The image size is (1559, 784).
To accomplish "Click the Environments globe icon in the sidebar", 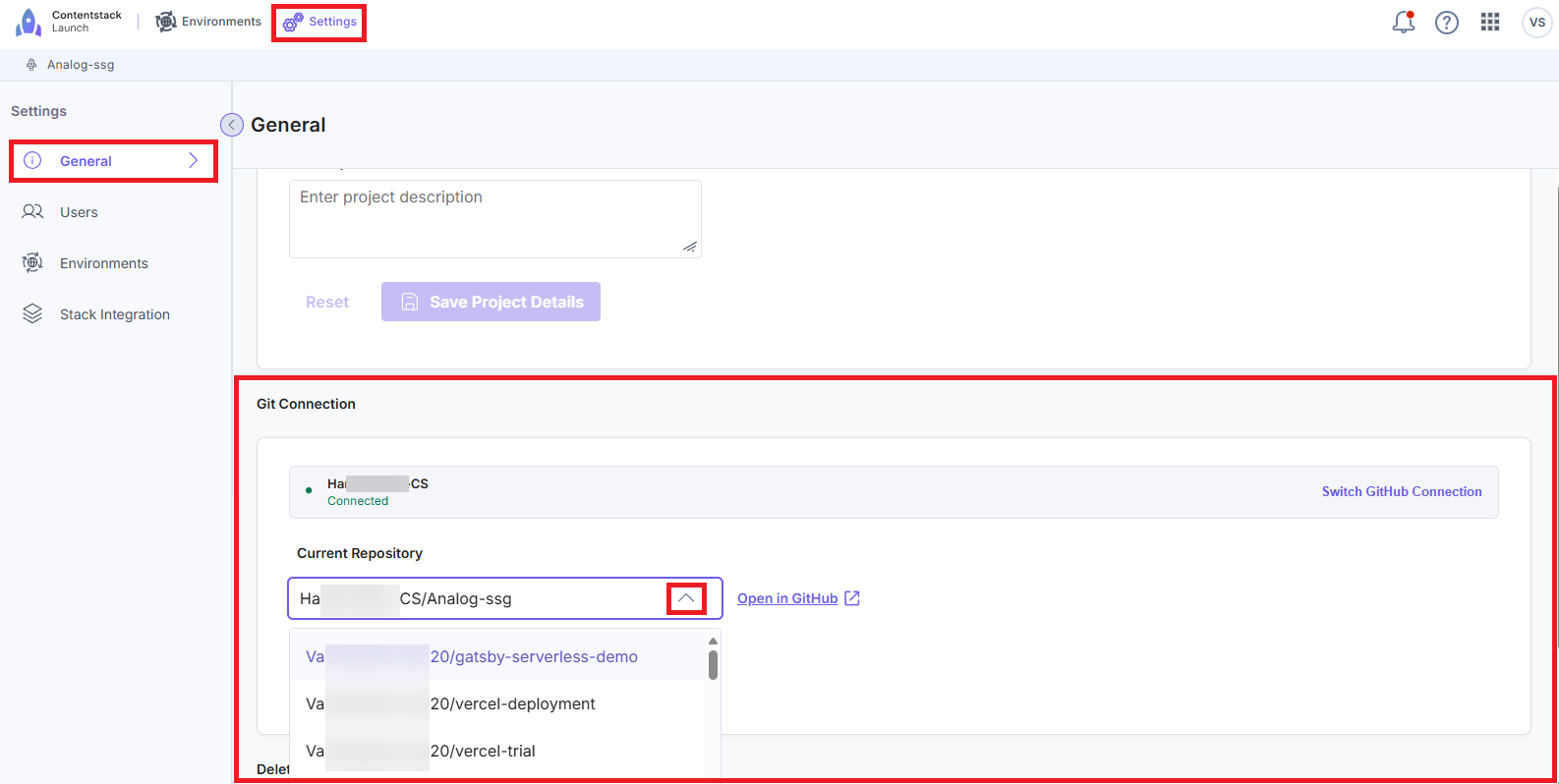I will click(32, 262).
